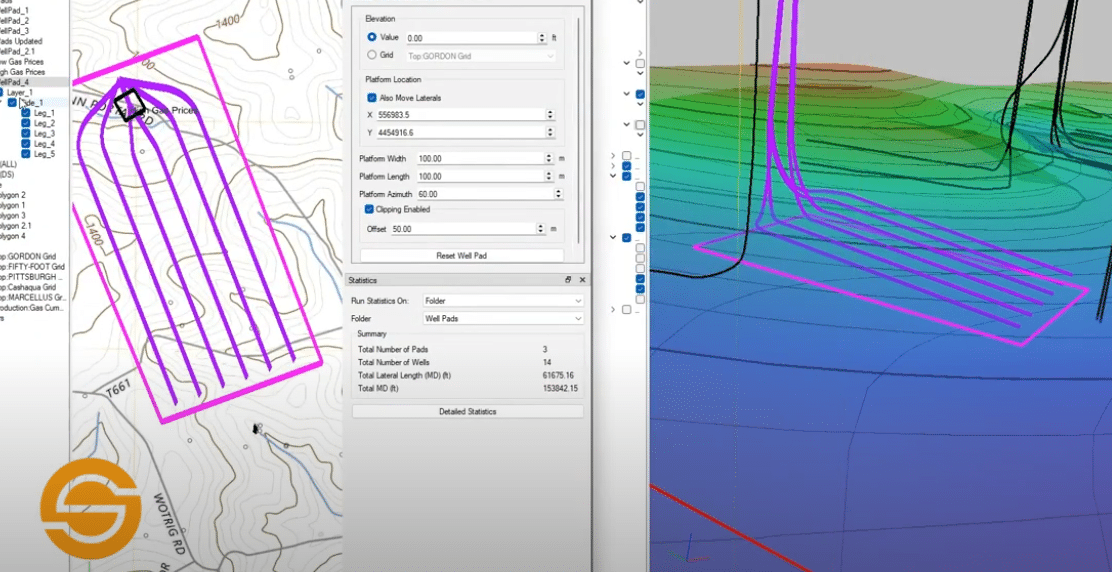Click the Platform Width spinner arrows
The height and width of the screenshot is (572, 1112).
pyautogui.click(x=549, y=159)
